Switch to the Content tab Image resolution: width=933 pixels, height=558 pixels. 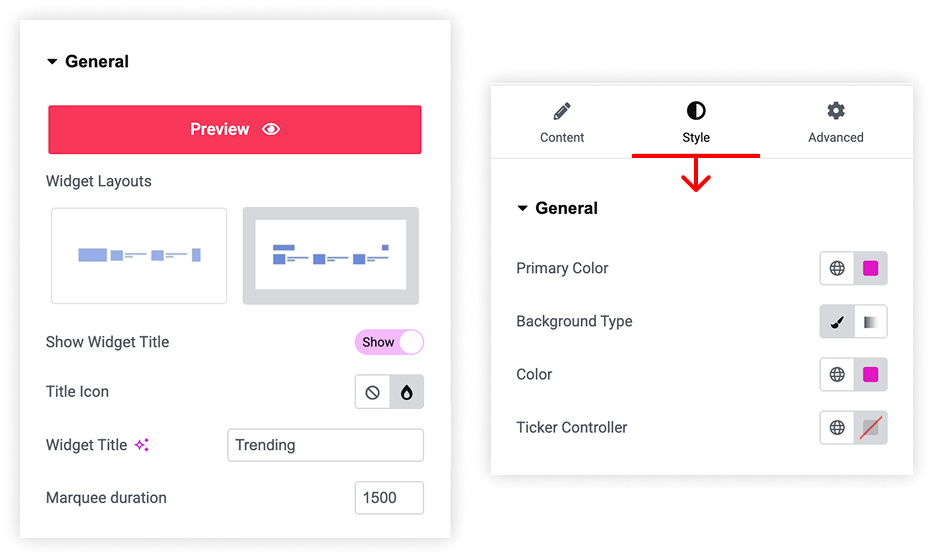point(562,123)
